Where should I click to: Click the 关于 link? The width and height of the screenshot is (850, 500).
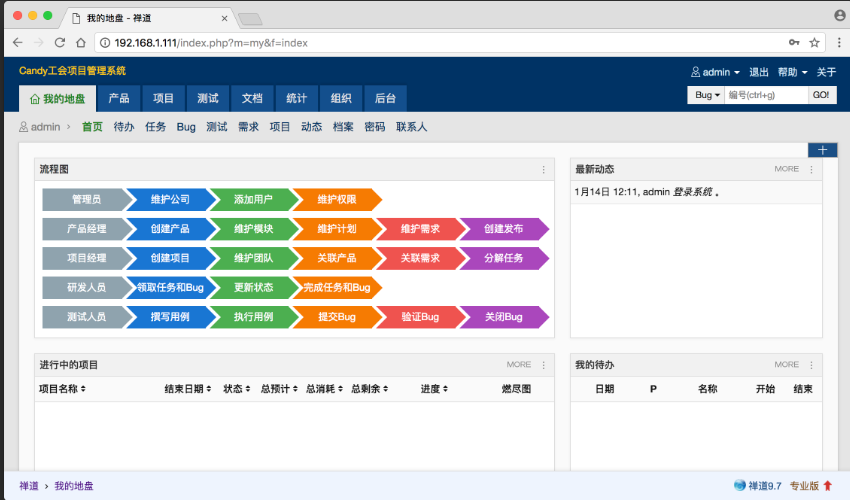(826, 72)
